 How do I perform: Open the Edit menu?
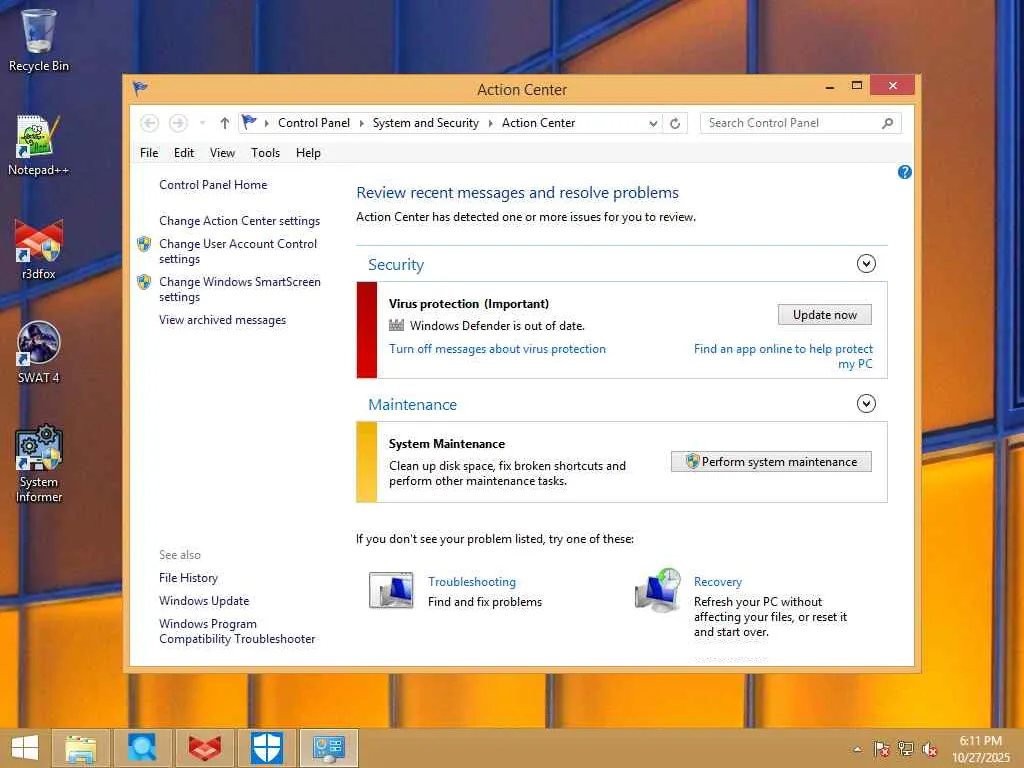[184, 153]
